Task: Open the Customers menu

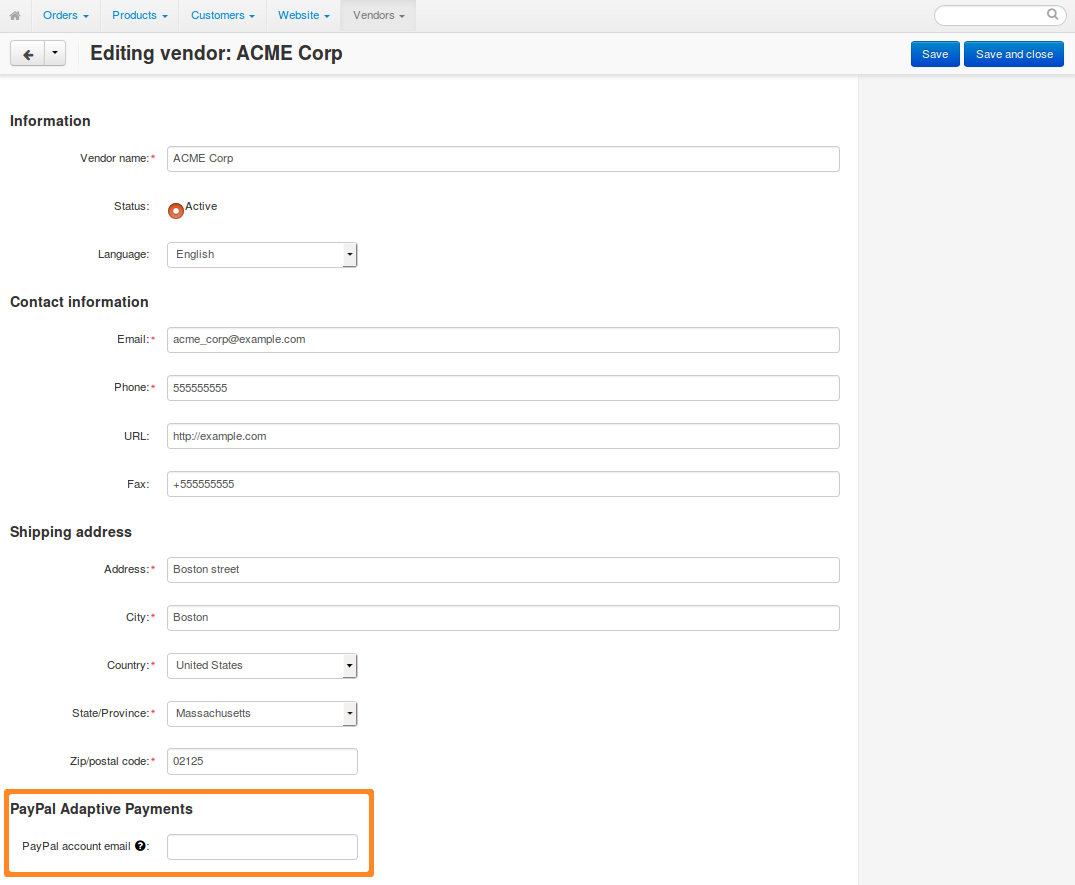Action: click(223, 15)
